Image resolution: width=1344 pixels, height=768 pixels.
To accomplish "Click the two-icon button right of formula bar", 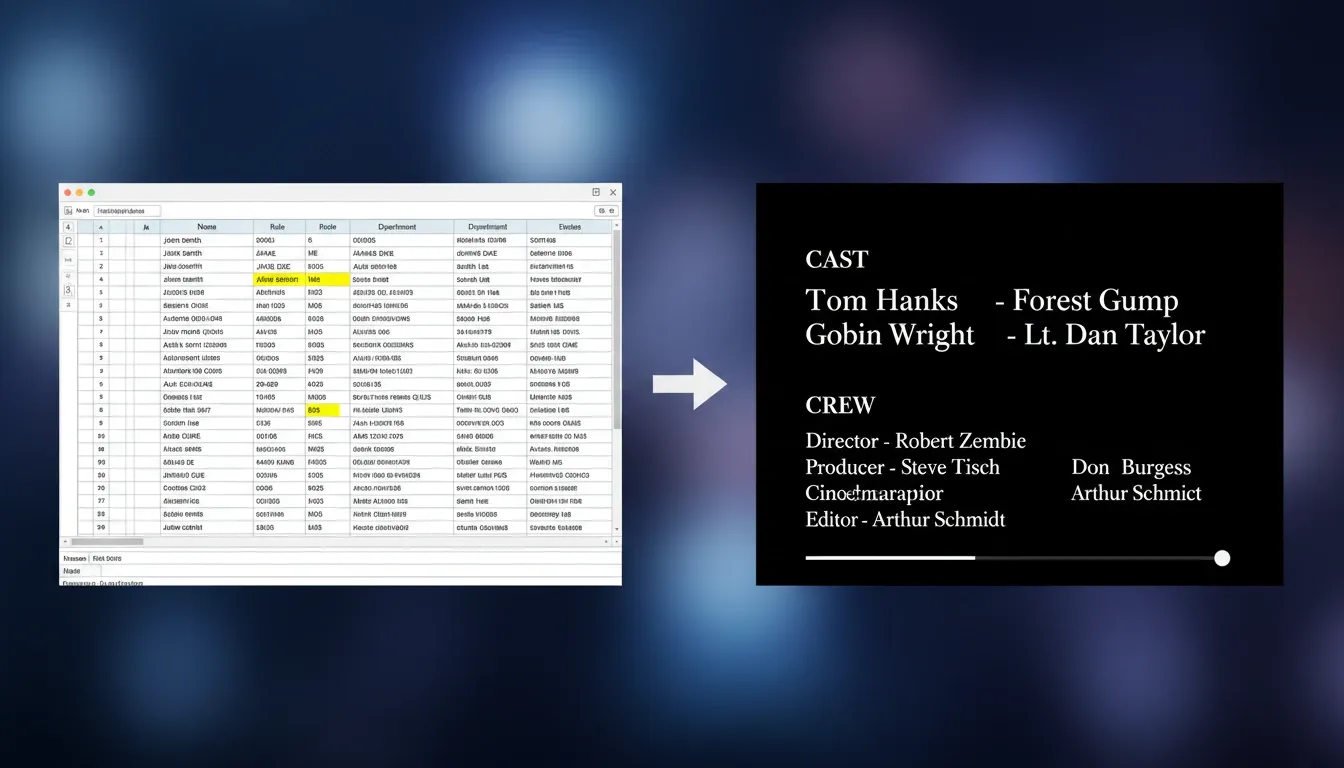I will coord(606,211).
